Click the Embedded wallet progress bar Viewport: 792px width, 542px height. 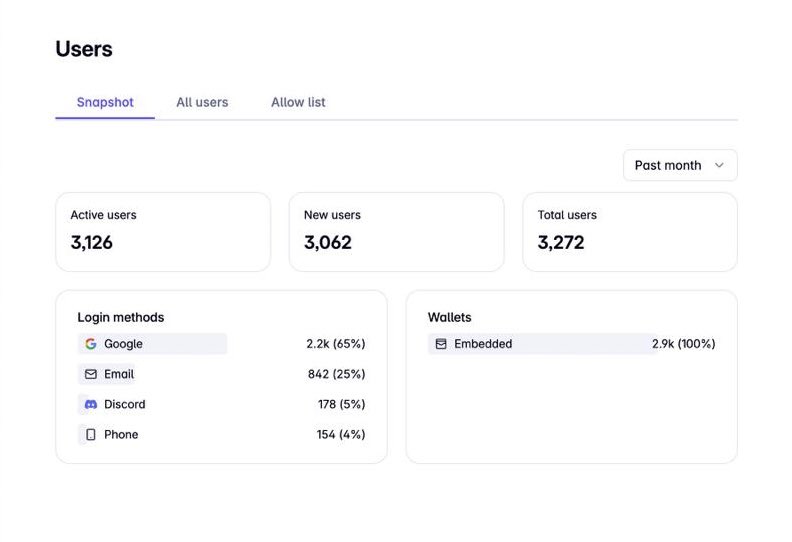pyautogui.click(x=543, y=344)
